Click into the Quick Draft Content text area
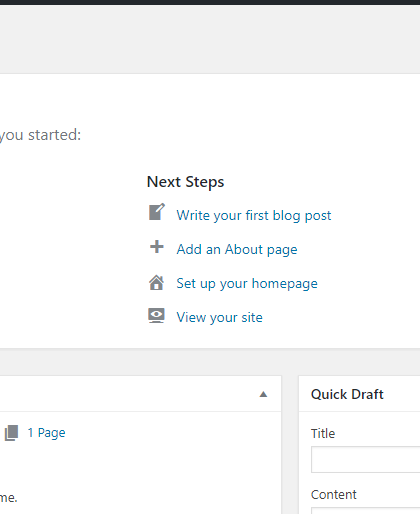Viewport: 420px width, 514px height. [366, 511]
